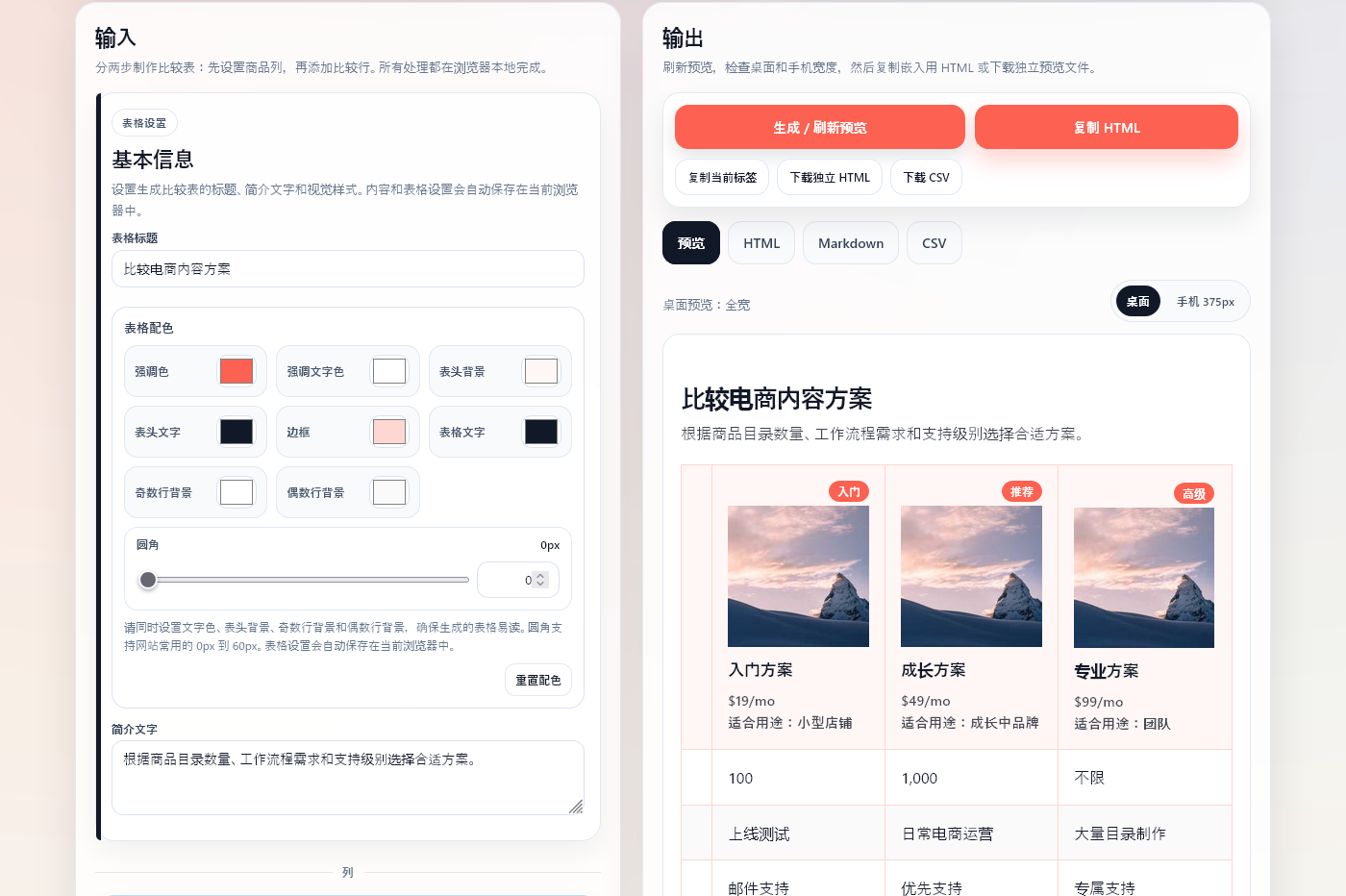Open the 奇数行背景 color swatch
1346x896 pixels.
pyautogui.click(x=237, y=492)
